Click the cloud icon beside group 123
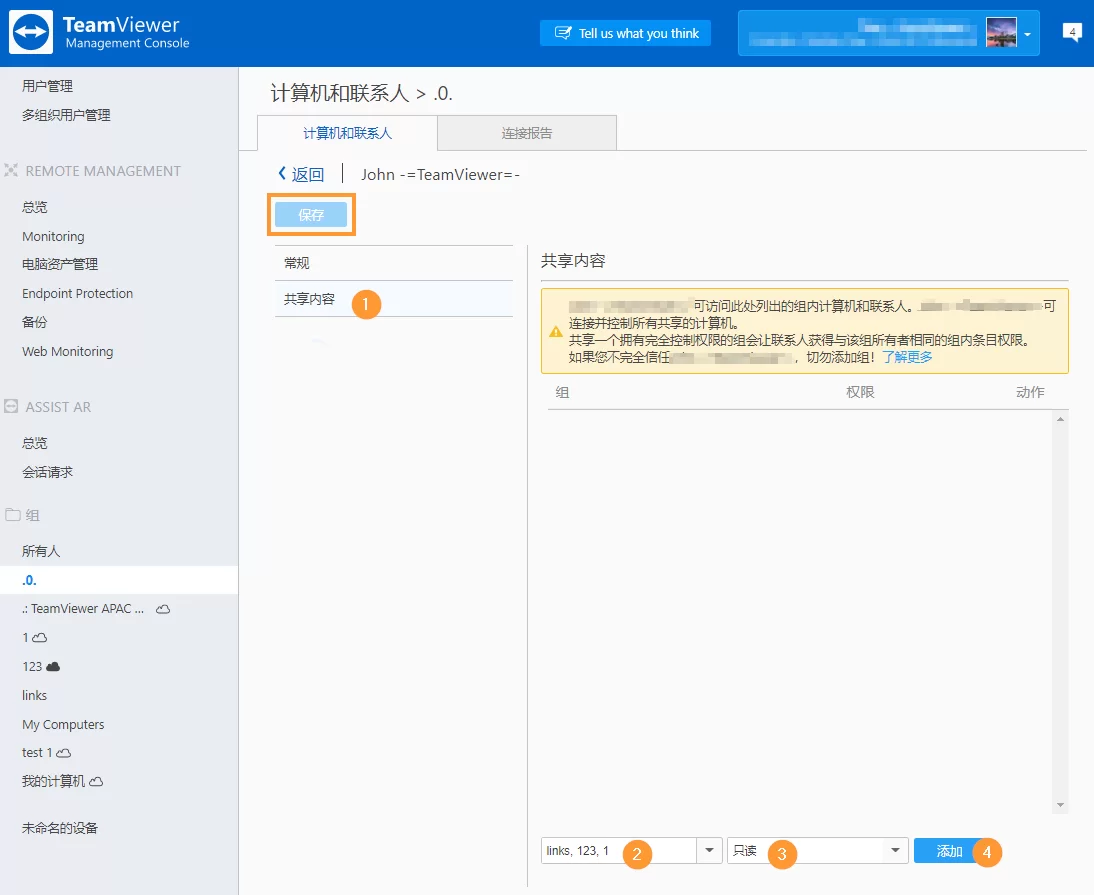The image size is (1094, 895). [x=54, y=666]
